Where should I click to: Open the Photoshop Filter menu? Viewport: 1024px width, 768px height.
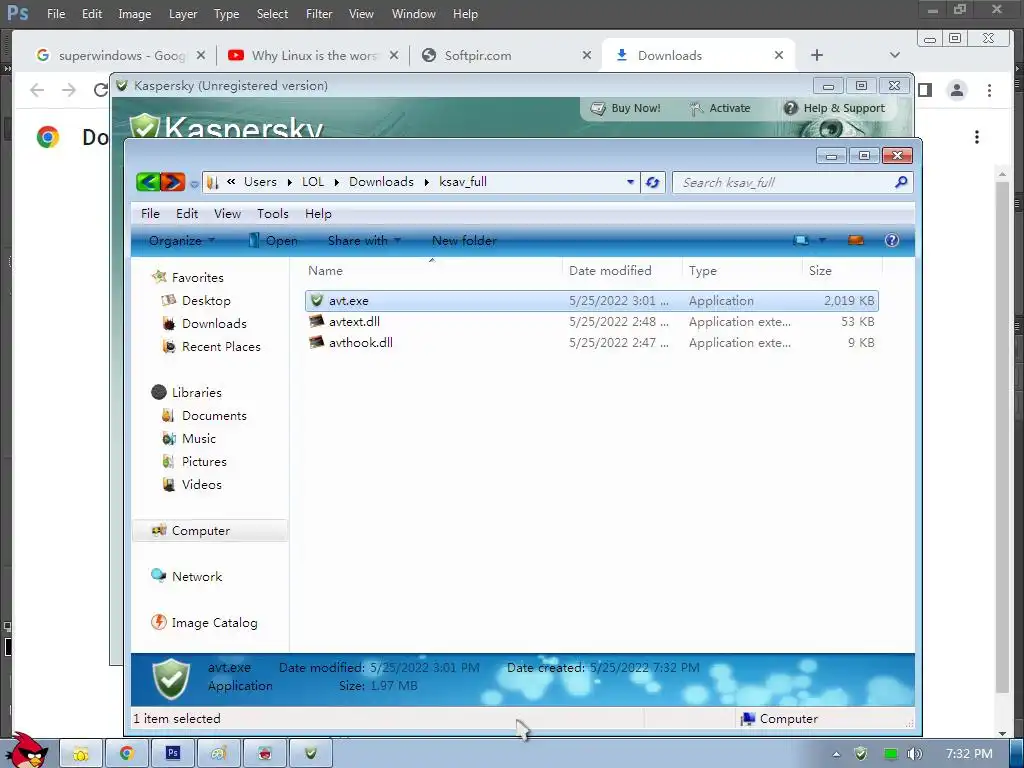tap(319, 14)
